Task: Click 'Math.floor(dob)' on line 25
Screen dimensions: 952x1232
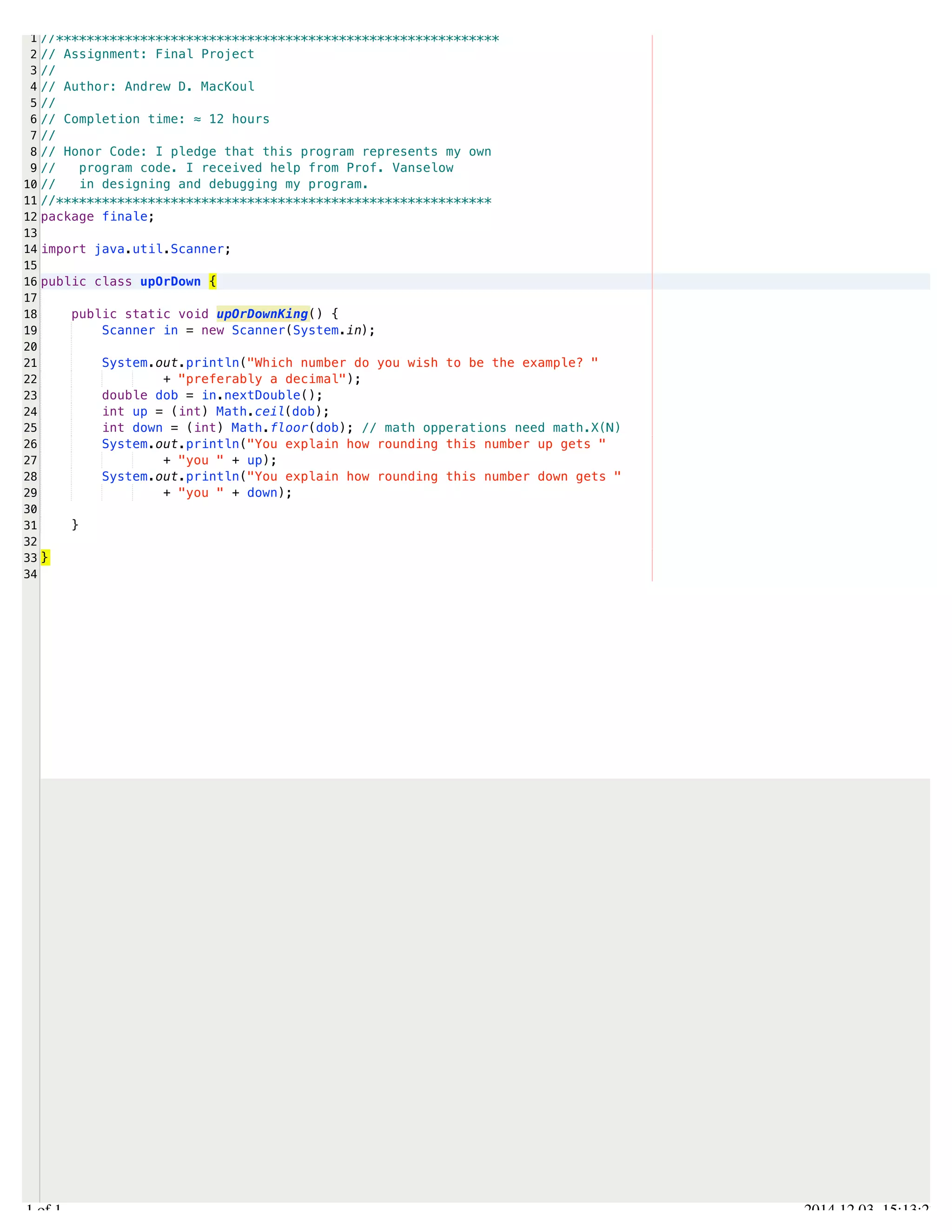Action: (x=288, y=428)
